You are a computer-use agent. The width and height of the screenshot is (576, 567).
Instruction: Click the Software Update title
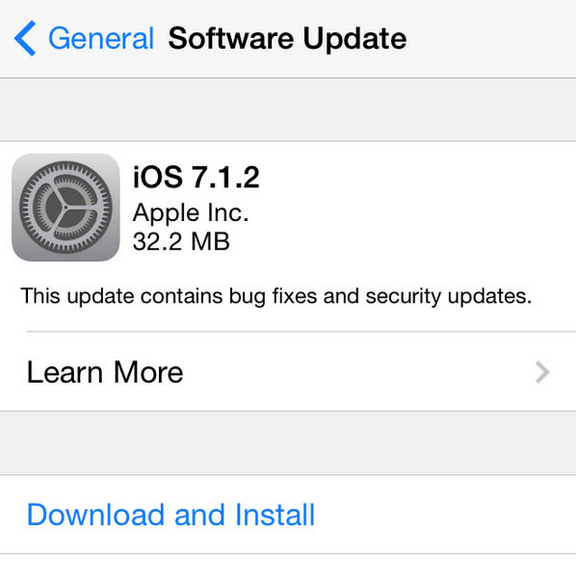pyautogui.click(x=287, y=38)
